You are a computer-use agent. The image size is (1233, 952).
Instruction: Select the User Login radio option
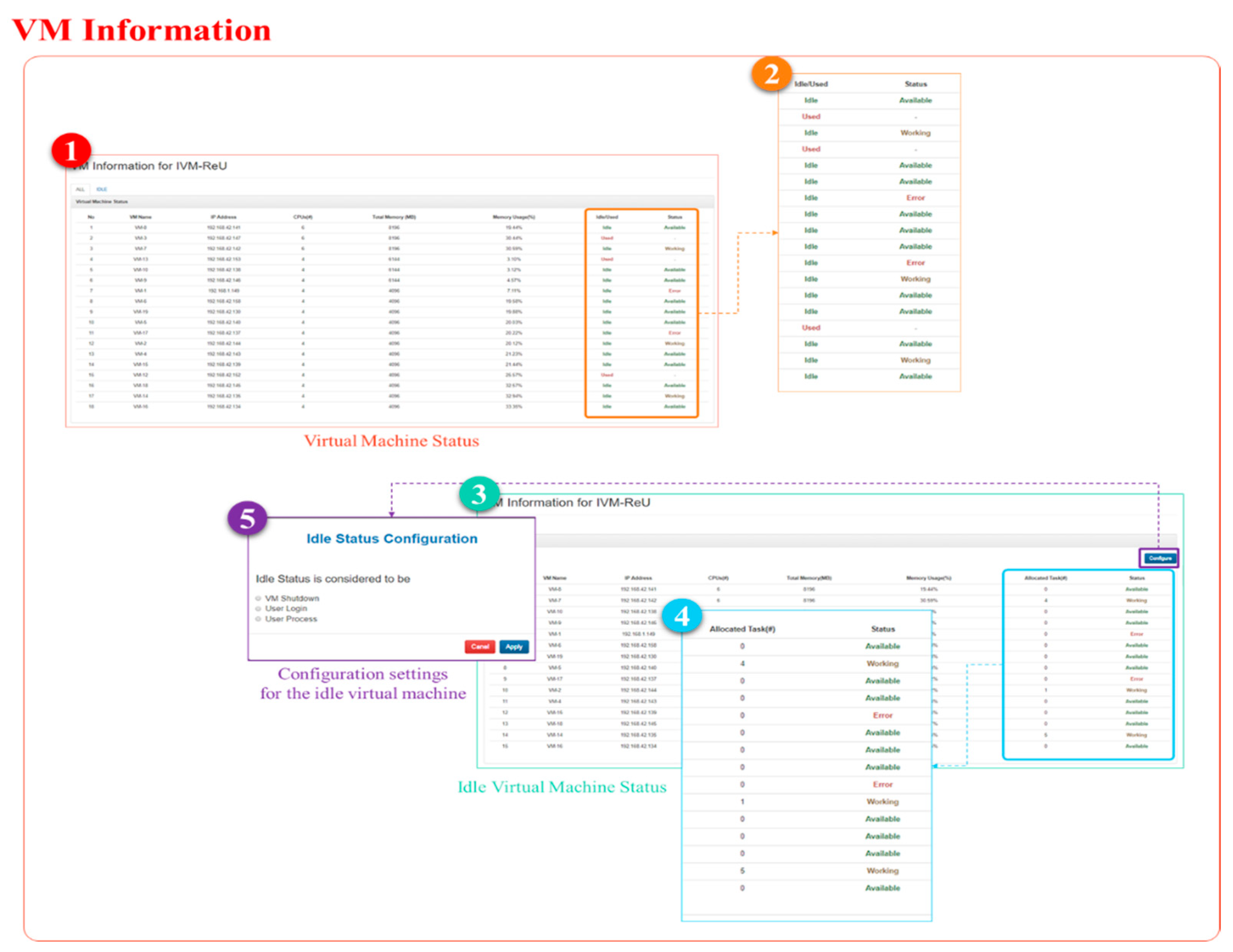(258, 609)
